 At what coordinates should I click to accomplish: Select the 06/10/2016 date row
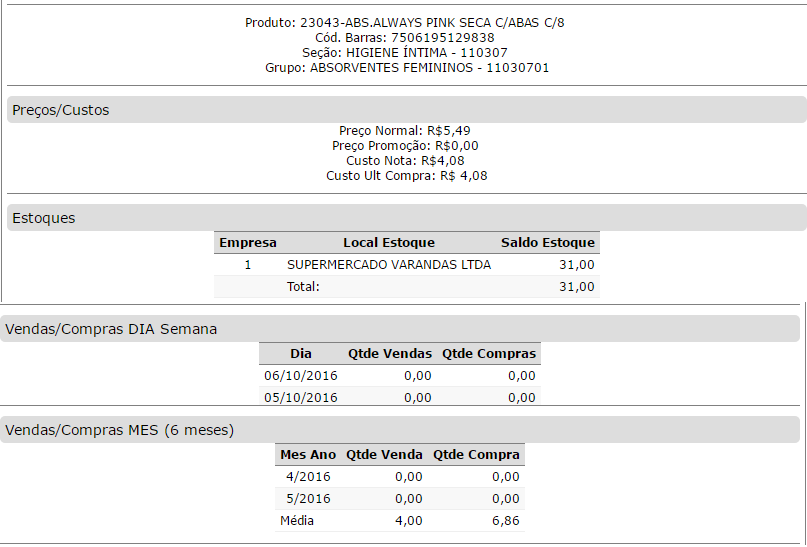click(x=301, y=376)
